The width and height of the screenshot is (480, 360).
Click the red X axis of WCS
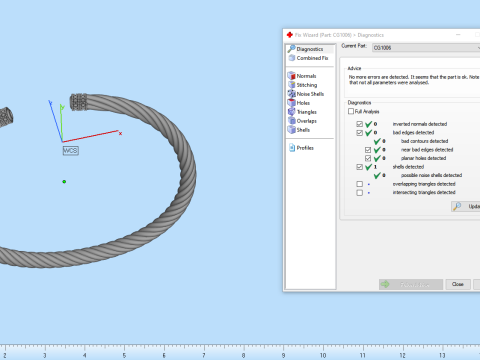coord(91,136)
